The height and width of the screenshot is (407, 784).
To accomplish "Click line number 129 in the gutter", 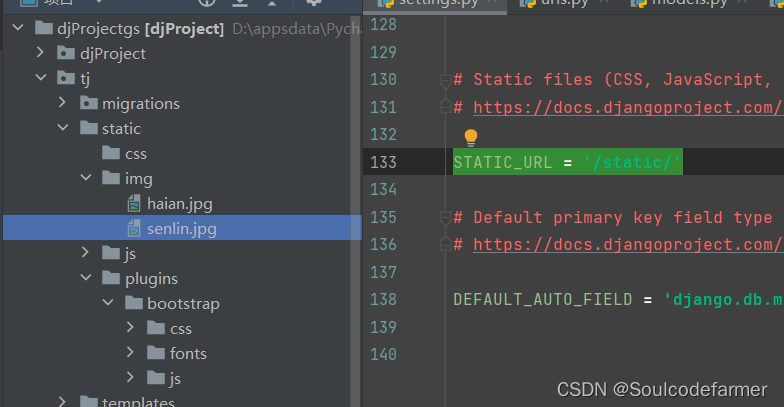I will point(383,52).
